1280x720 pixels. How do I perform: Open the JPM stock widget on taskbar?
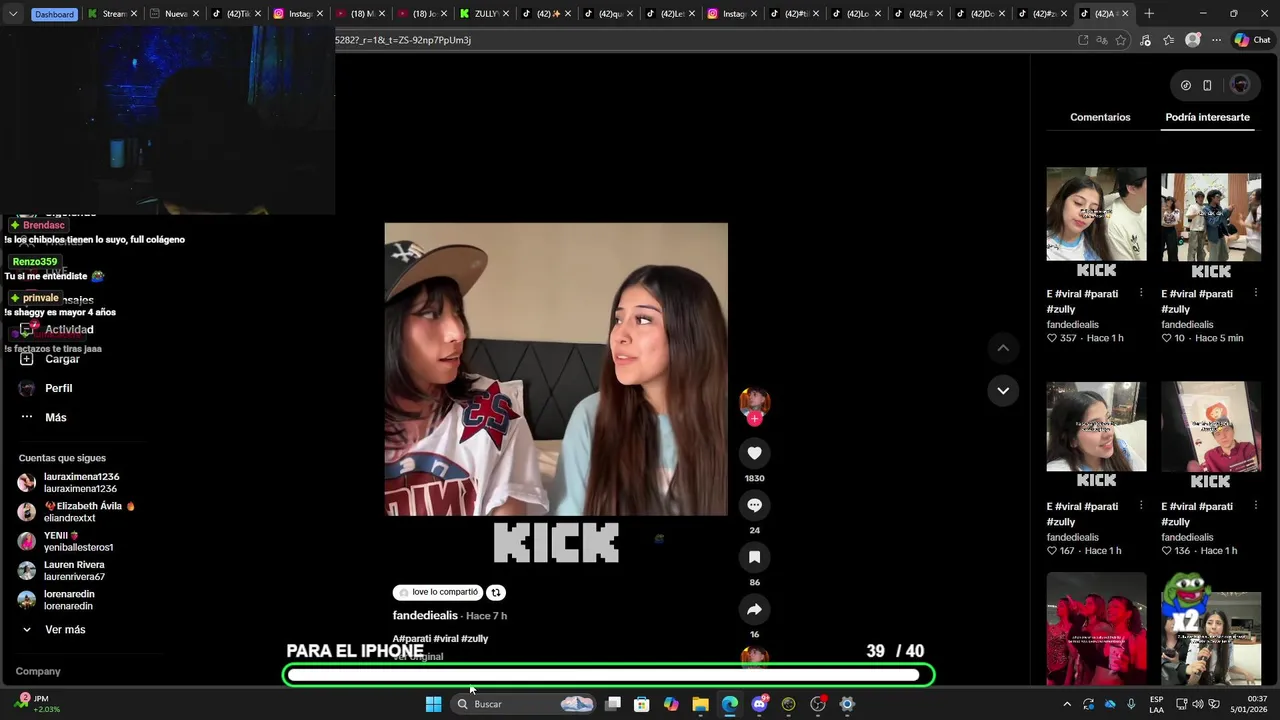coord(38,703)
